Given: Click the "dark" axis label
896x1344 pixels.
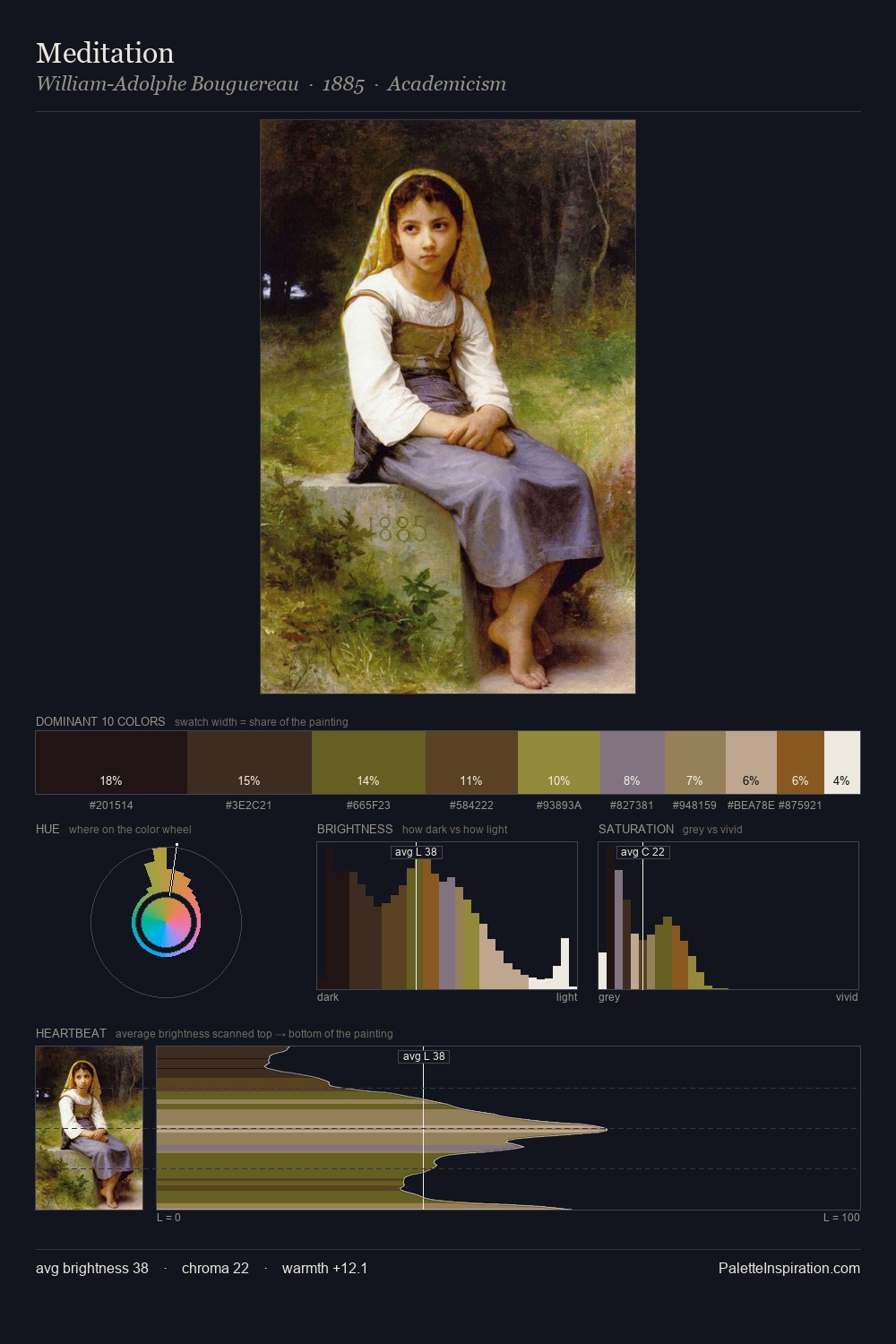Looking at the screenshot, I should pyautogui.click(x=328, y=997).
